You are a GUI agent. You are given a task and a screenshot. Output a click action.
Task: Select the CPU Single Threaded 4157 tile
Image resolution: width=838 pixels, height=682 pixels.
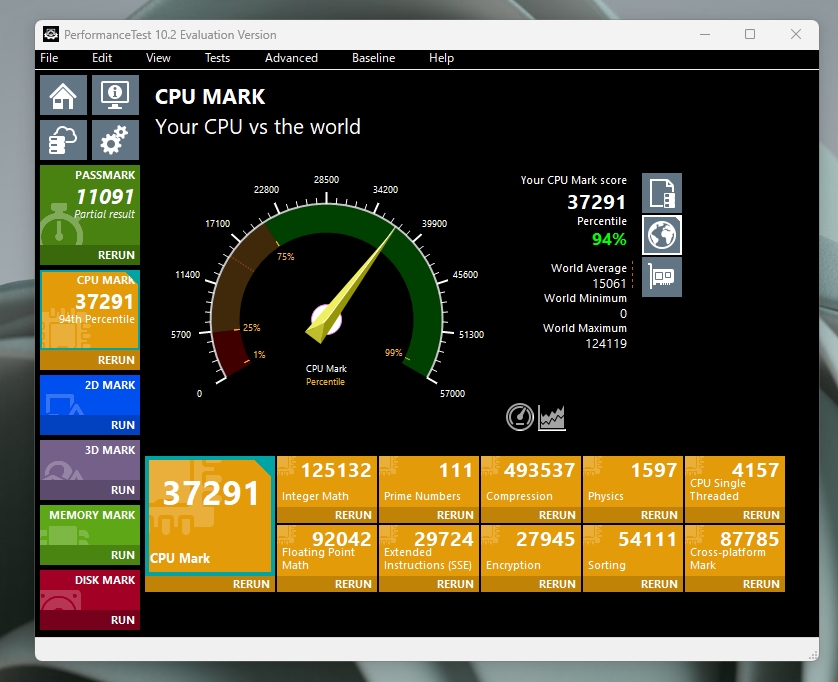pos(735,482)
